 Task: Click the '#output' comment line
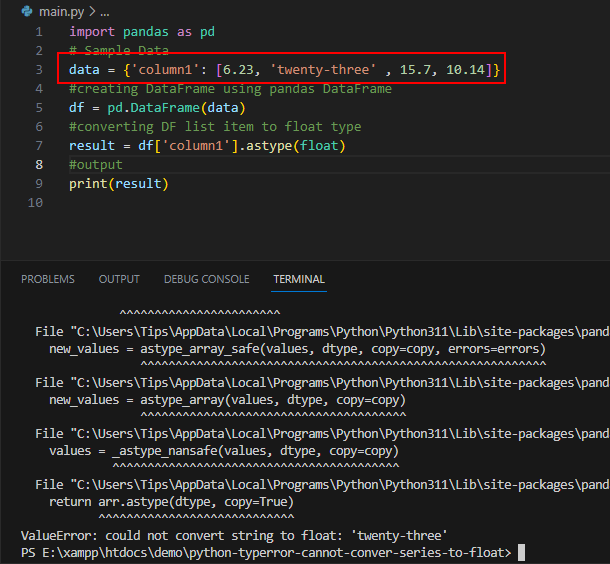click(96, 165)
